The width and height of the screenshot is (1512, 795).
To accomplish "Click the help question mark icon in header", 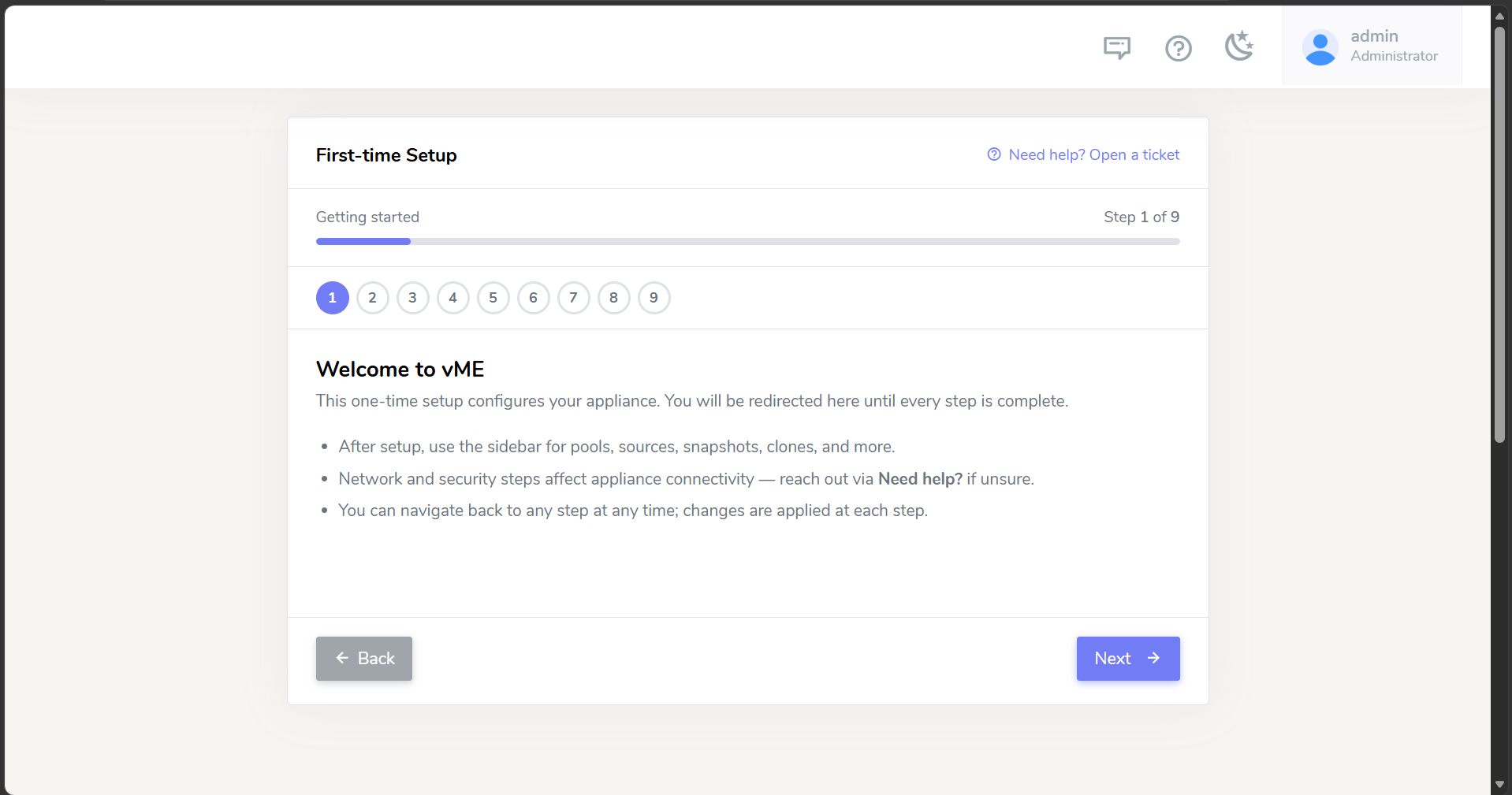I will click(1178, 48).
